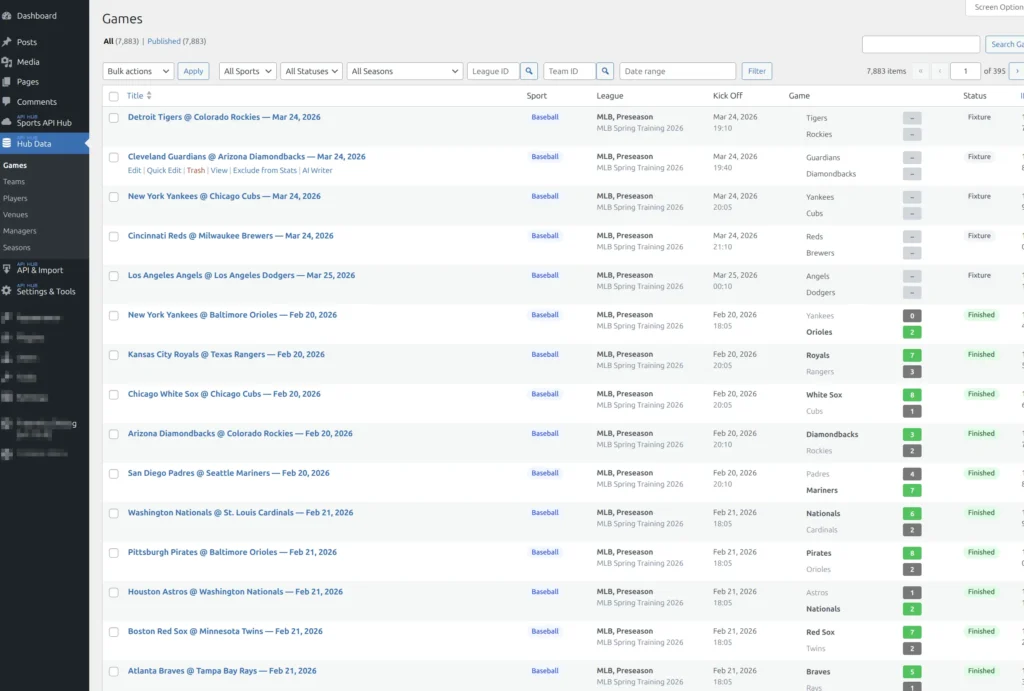Click Trash link under Cleveland Guardians game

click(x=196, y=170)
